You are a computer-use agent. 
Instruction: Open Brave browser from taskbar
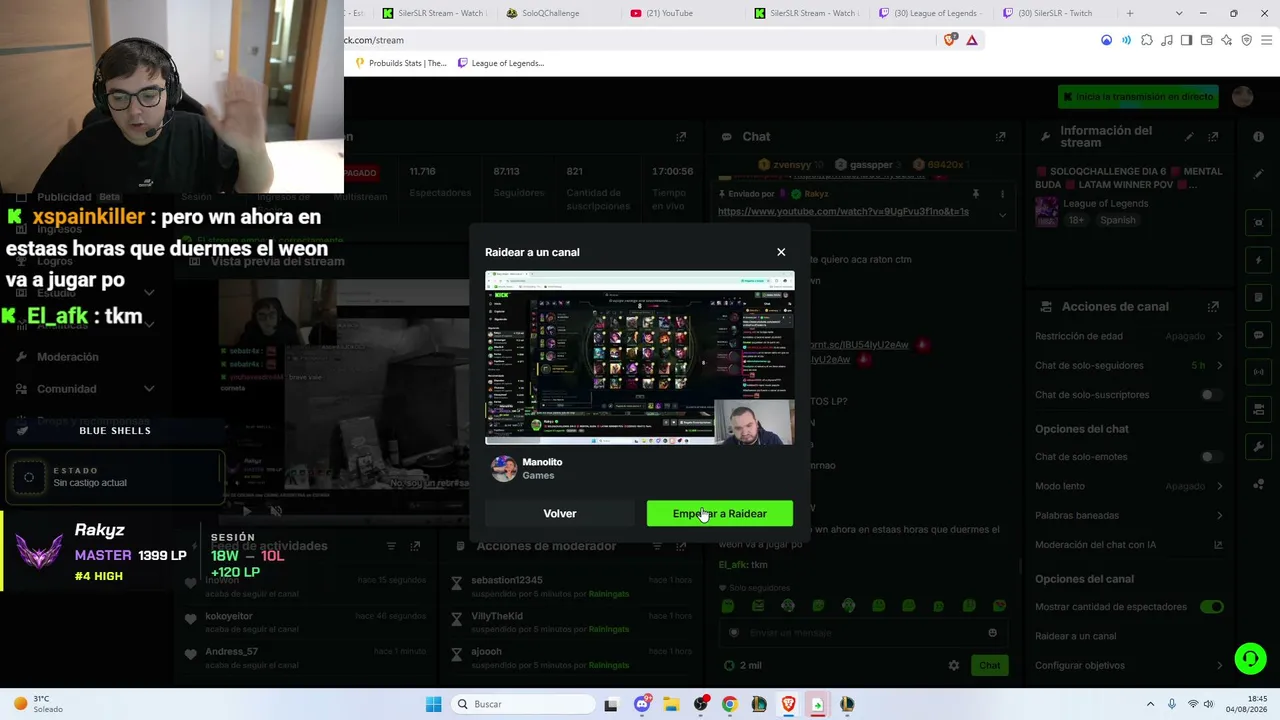(x=788, y=704)
